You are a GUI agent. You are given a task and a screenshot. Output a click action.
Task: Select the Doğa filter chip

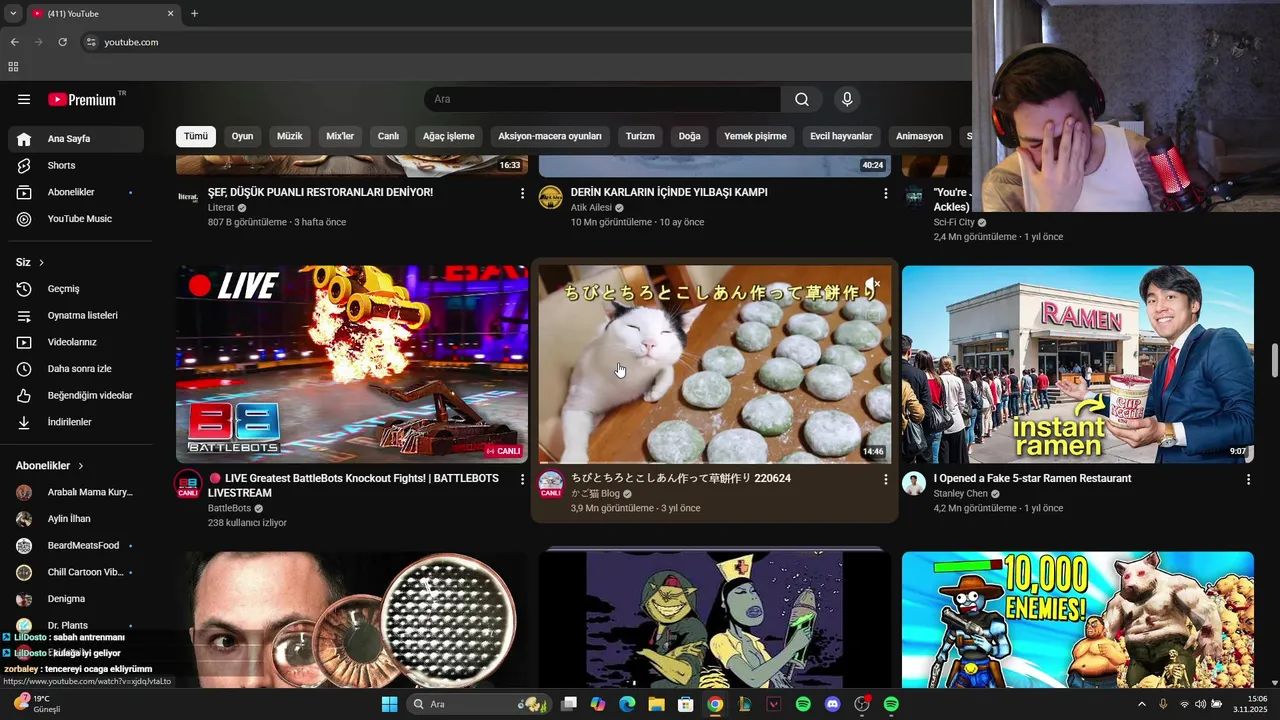pyautogui.click(x=690, y=136)
